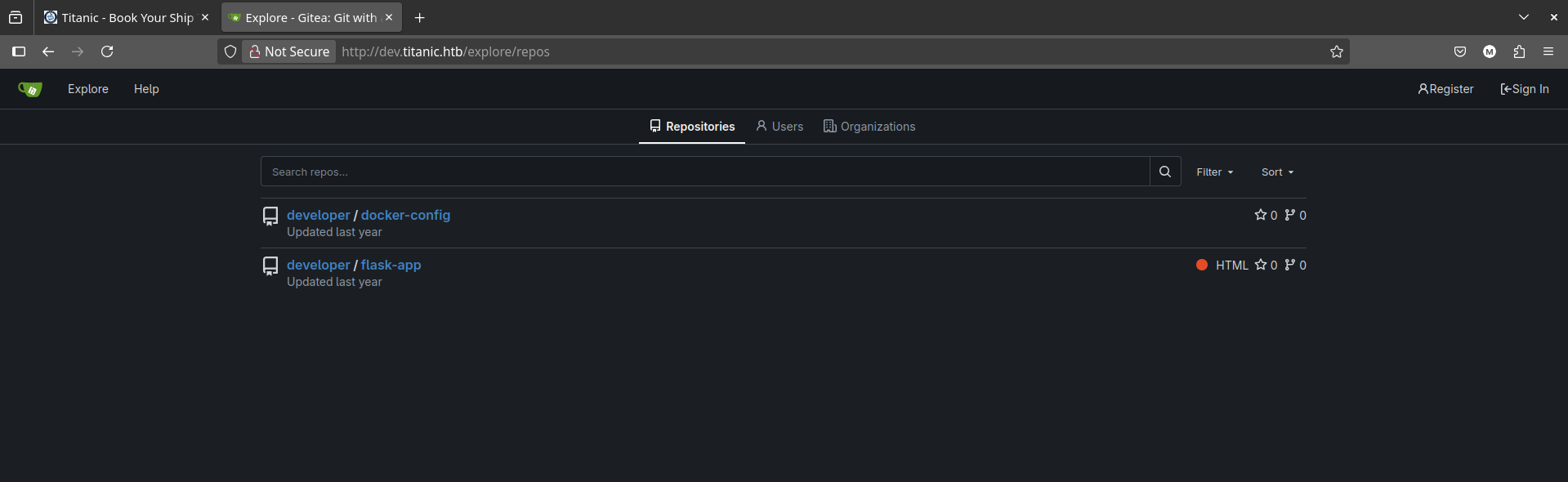Open the Sort dropdown

[x=1277, y=172]
